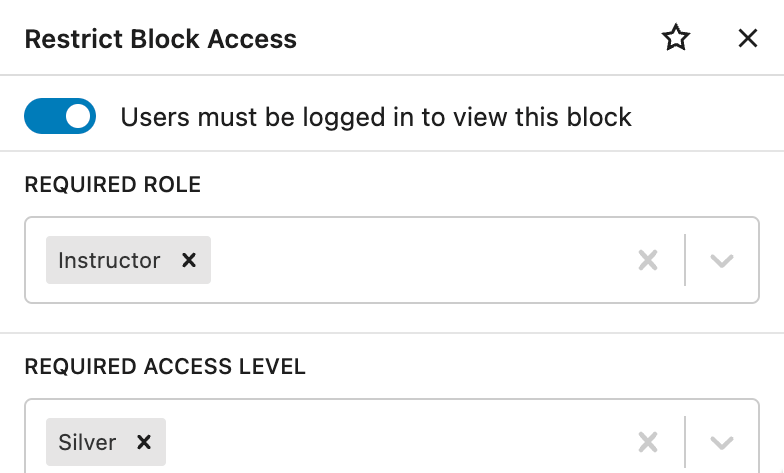Click the blue knob of the login switch
This screenshot has width=784, height=473.
pyautogui.click(x=78, y=117)
